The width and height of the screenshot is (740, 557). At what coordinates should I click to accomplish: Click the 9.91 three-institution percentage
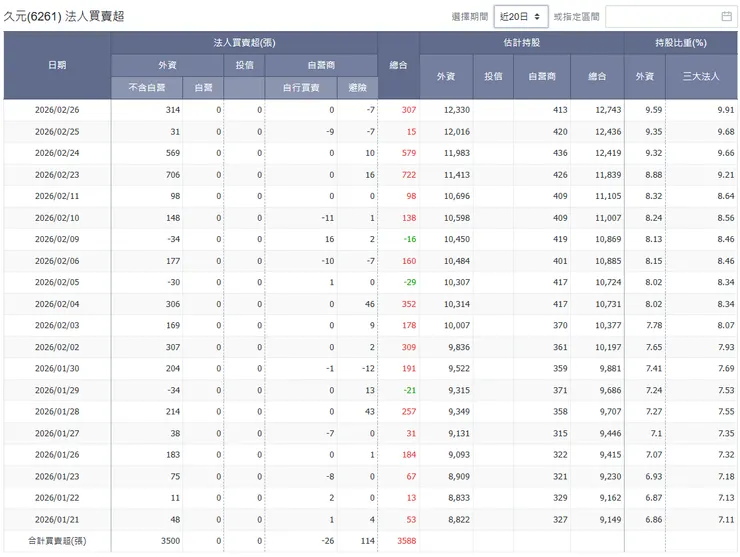point(726,110)
